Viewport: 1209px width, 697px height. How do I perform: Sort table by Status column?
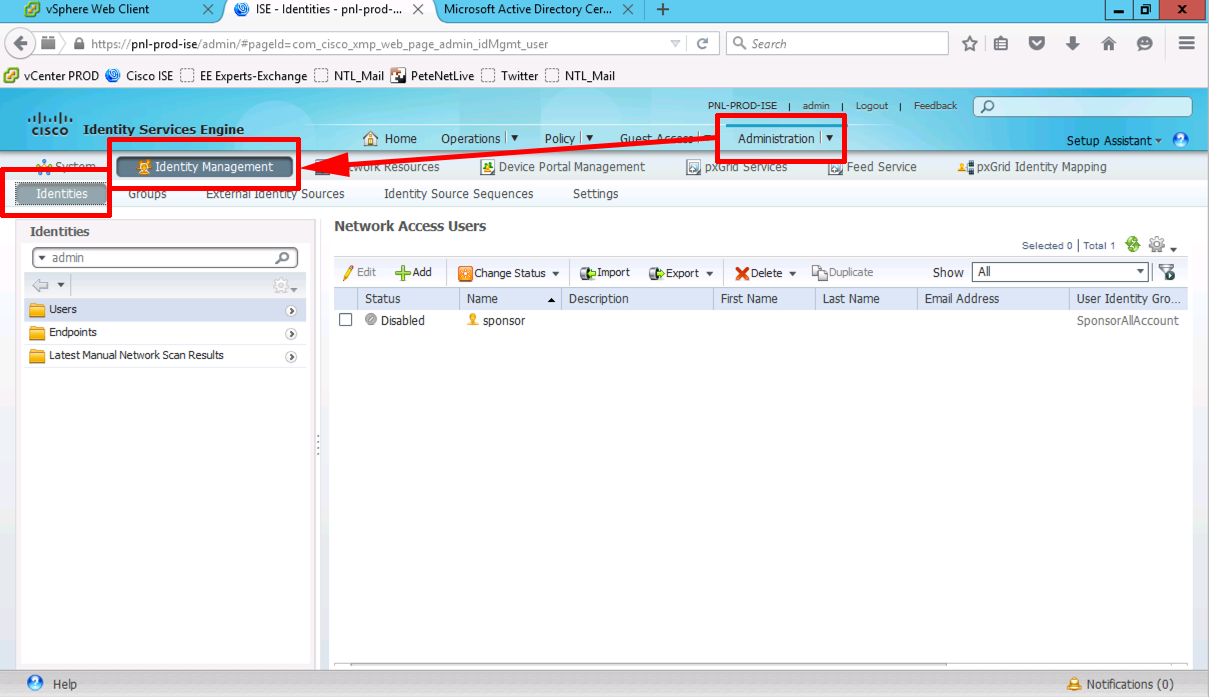(408, 298)
